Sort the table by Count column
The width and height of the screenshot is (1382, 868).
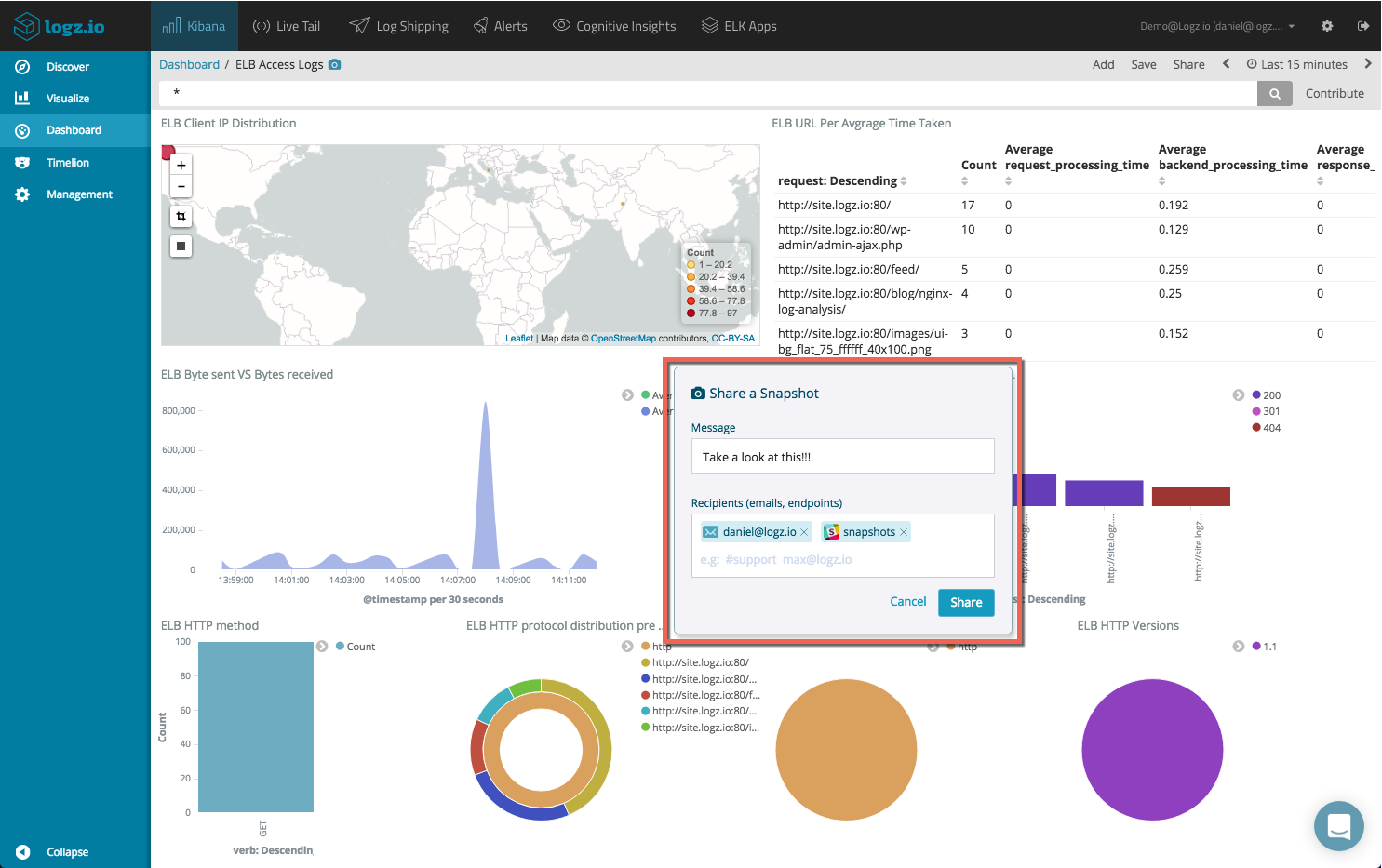coord(978,172)
